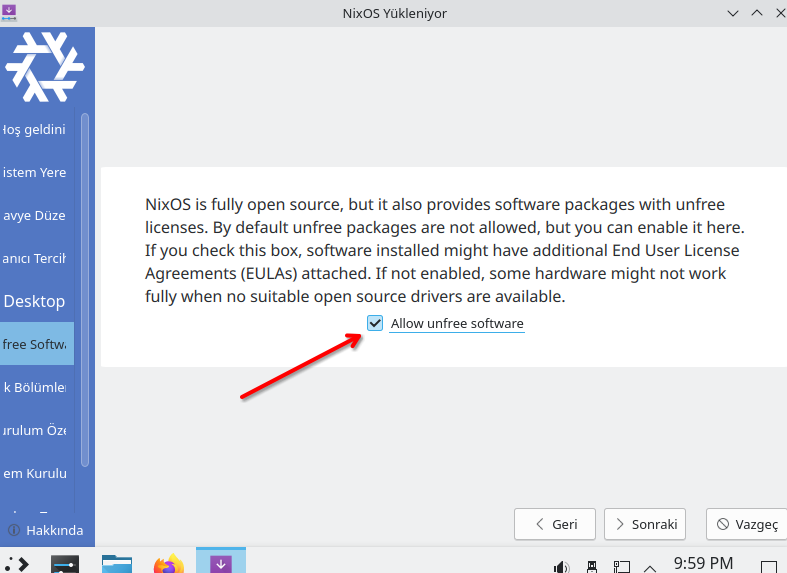Open the Dolphin file manager in taskbar
The image size is (787, 573).
(x=117, y=564)
